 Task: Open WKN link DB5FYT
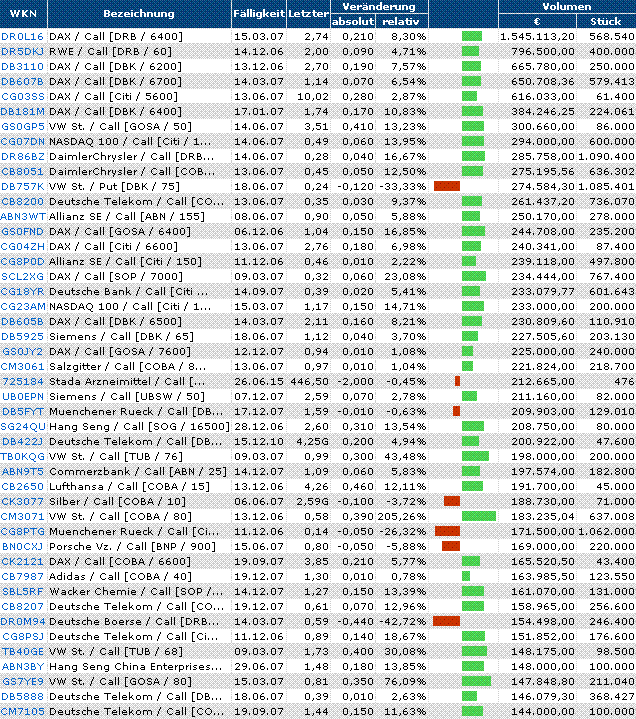23,412
